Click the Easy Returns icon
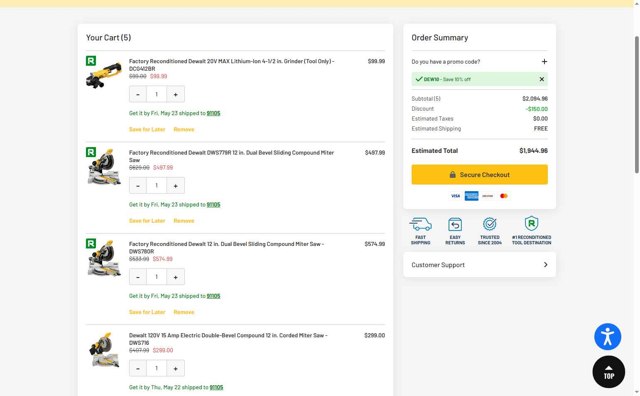The image size is (640, 396). pyautogui.click(x=455, y=225)
